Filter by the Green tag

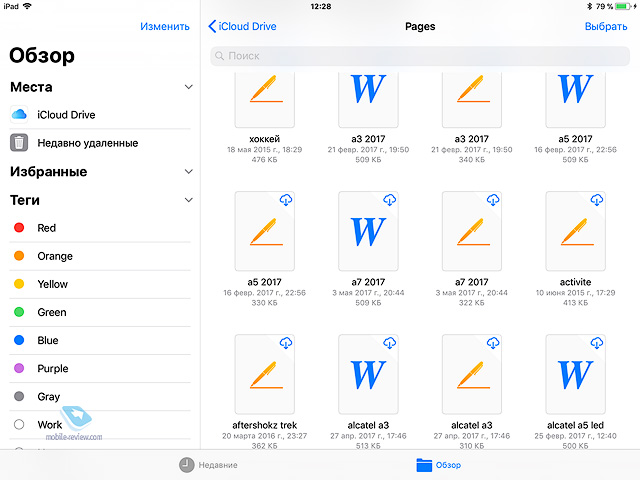(x=100, y=312)
